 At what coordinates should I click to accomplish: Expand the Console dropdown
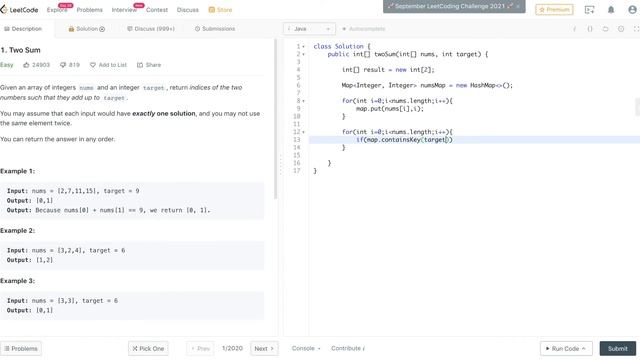(x=306, y=348)
